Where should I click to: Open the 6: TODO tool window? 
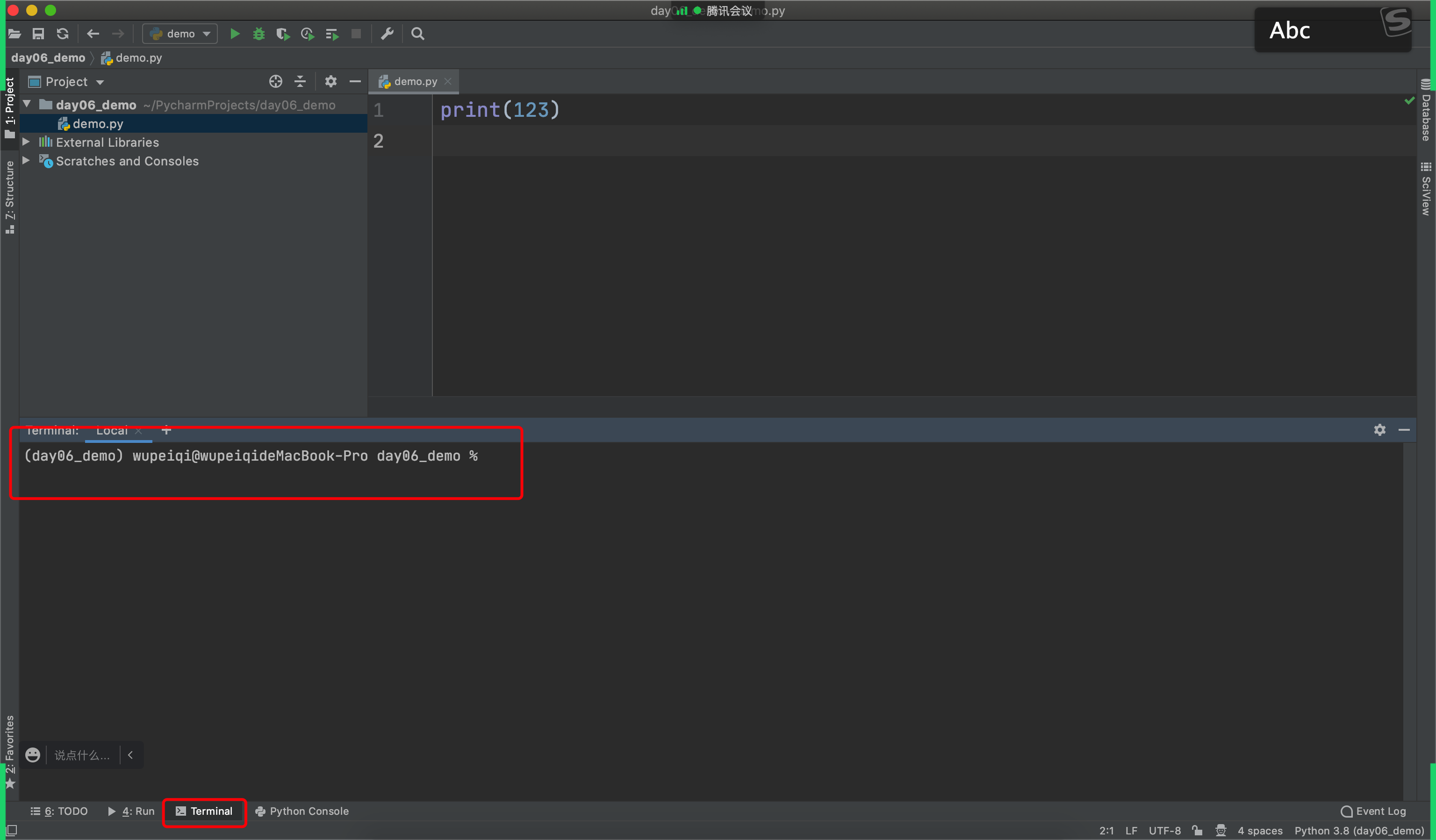click(x=59, y=811)
